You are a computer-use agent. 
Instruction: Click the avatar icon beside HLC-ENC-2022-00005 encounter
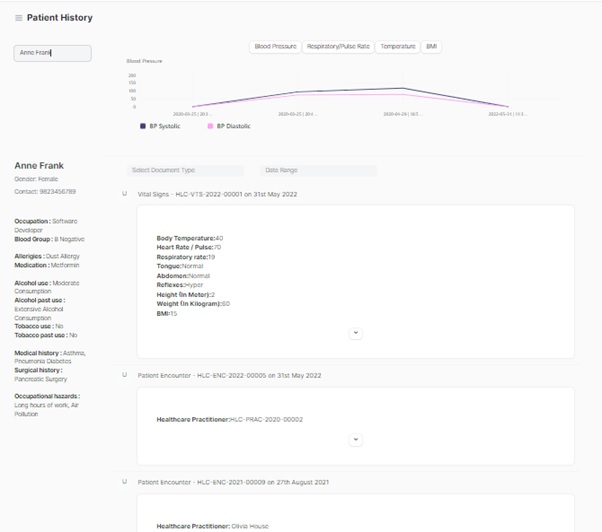pyautogui.click(x=124, y=375)
